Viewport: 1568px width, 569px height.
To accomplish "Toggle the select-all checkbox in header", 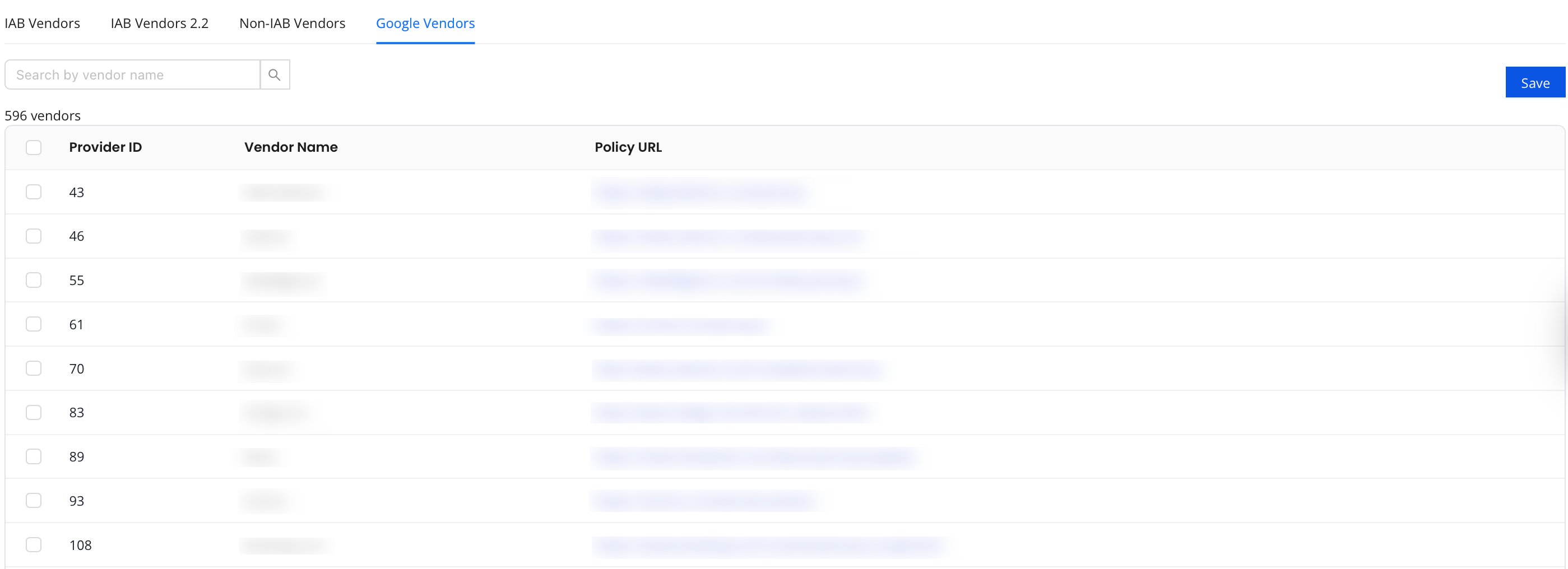I will click(34, 147).
